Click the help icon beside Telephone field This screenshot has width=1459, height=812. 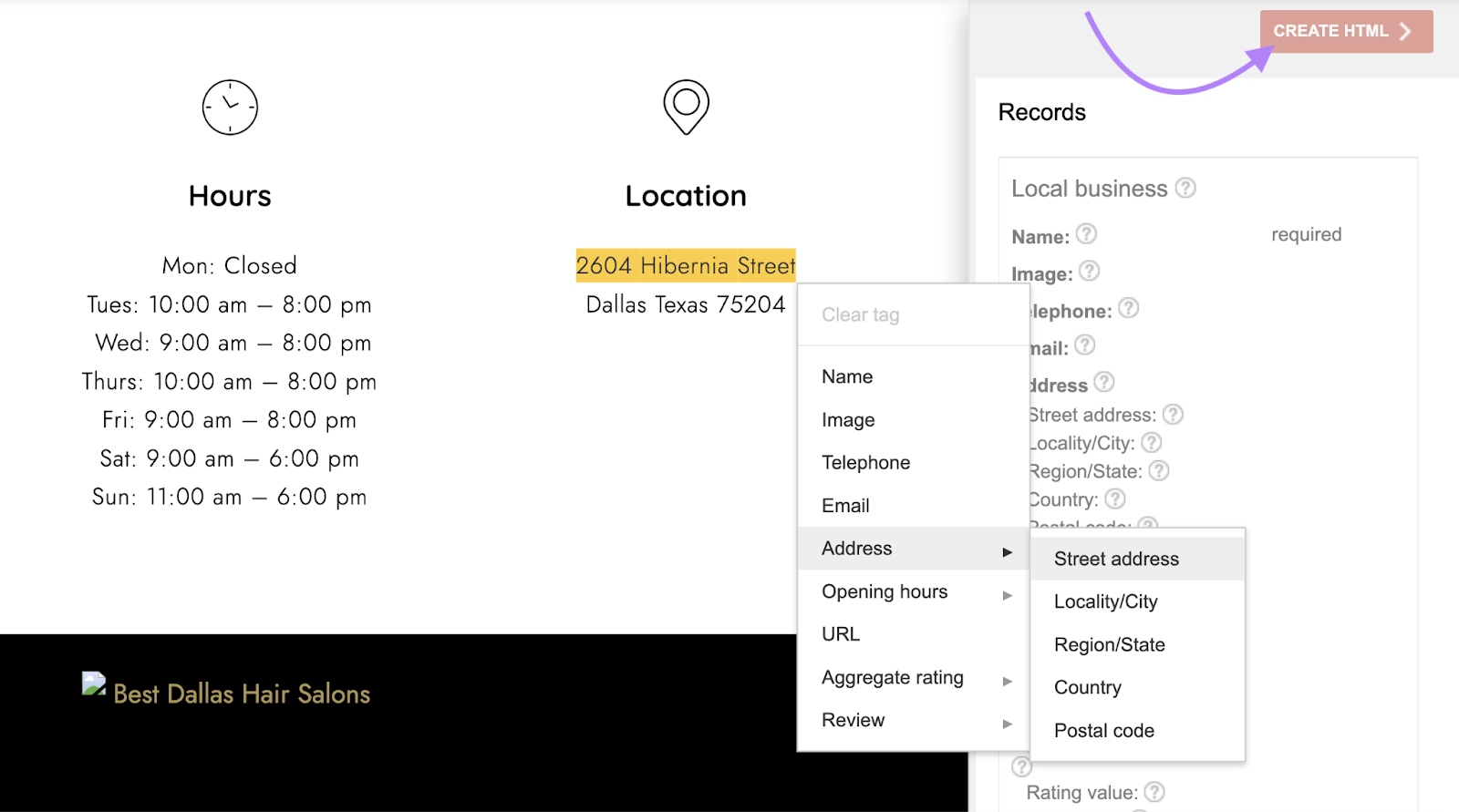[x=1129, y=309]
